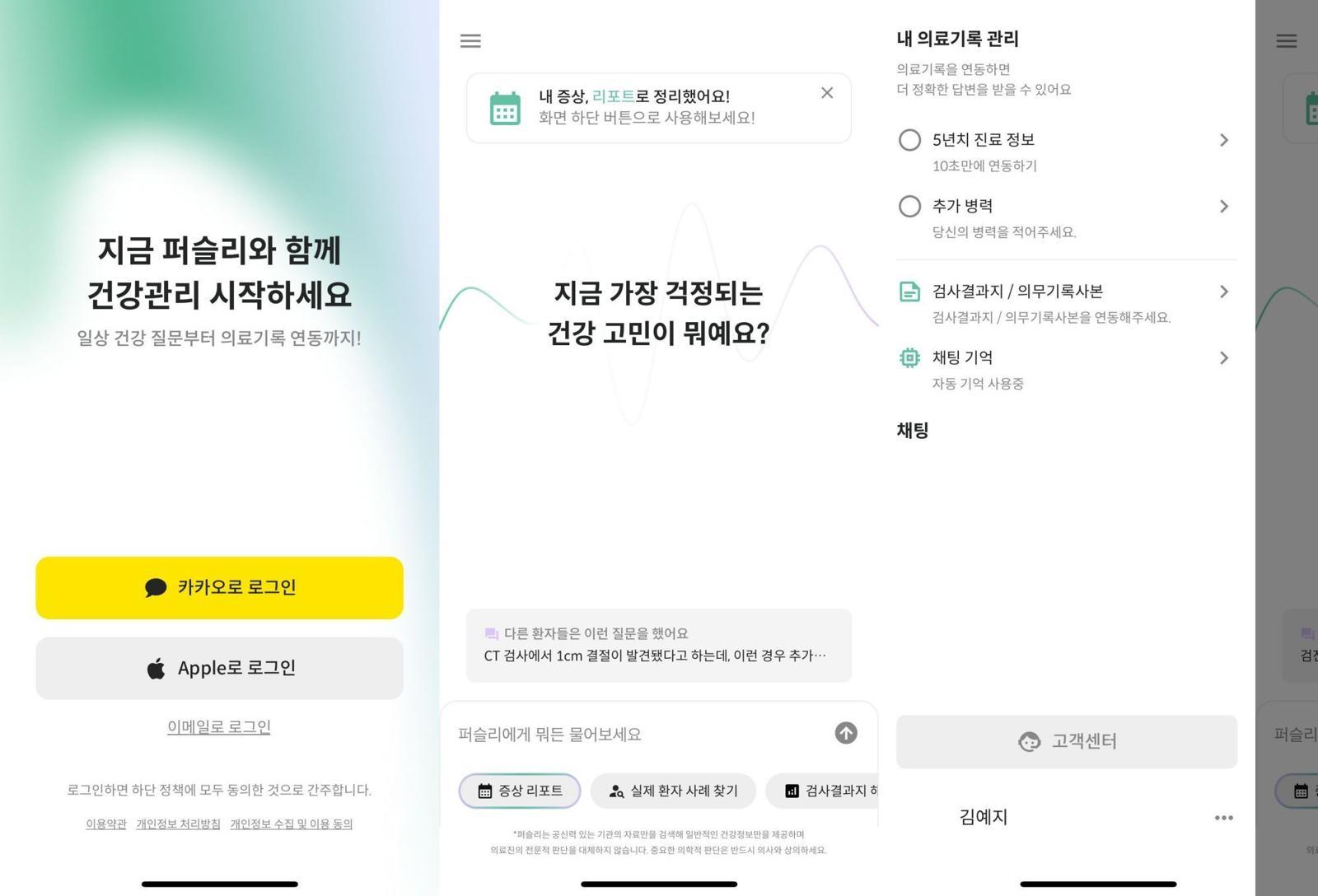Open the 이메일로 로그인 link
This screenshot has width=1318, height=896.
coord(219,727)
